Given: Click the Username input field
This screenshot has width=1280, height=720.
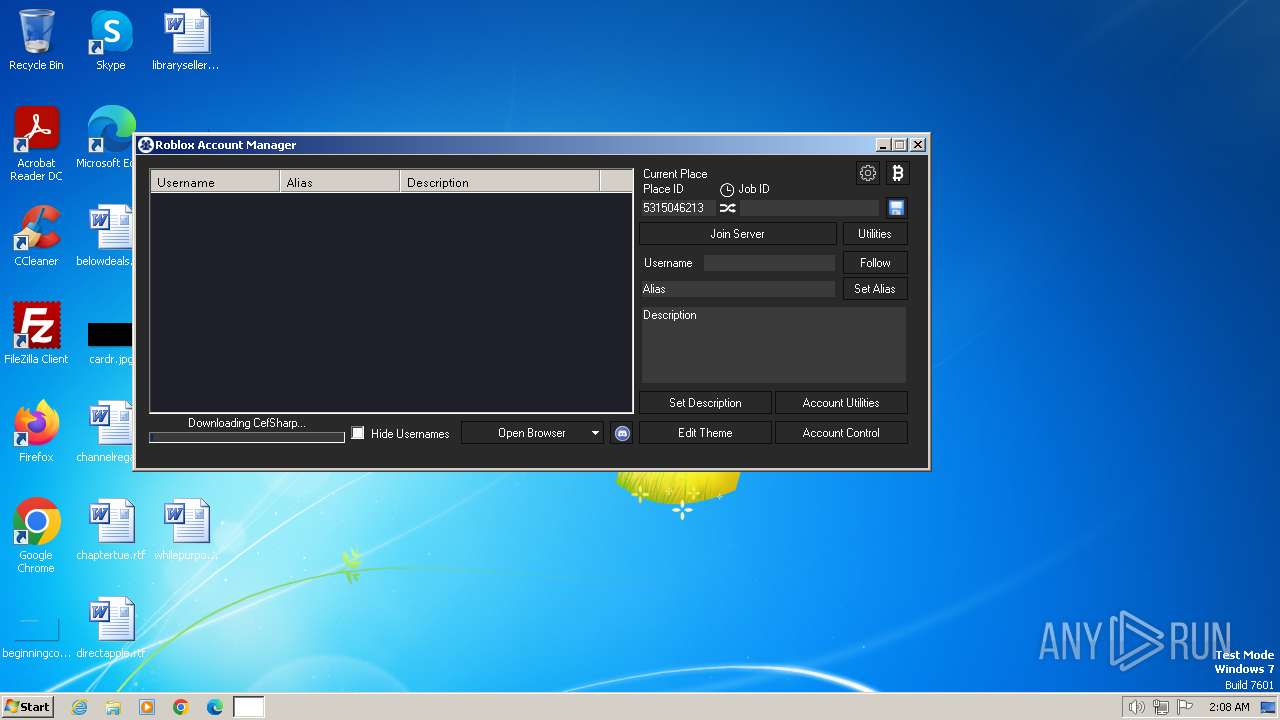Looking at the screenshot, I should [x=769, y=263].
